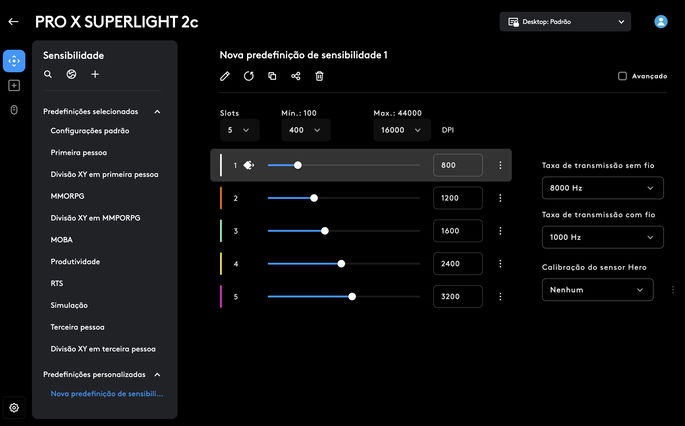Open the Assignments plus-square sidebar icon
Screen dimensions: 685x426
click(x=14, y=85)
